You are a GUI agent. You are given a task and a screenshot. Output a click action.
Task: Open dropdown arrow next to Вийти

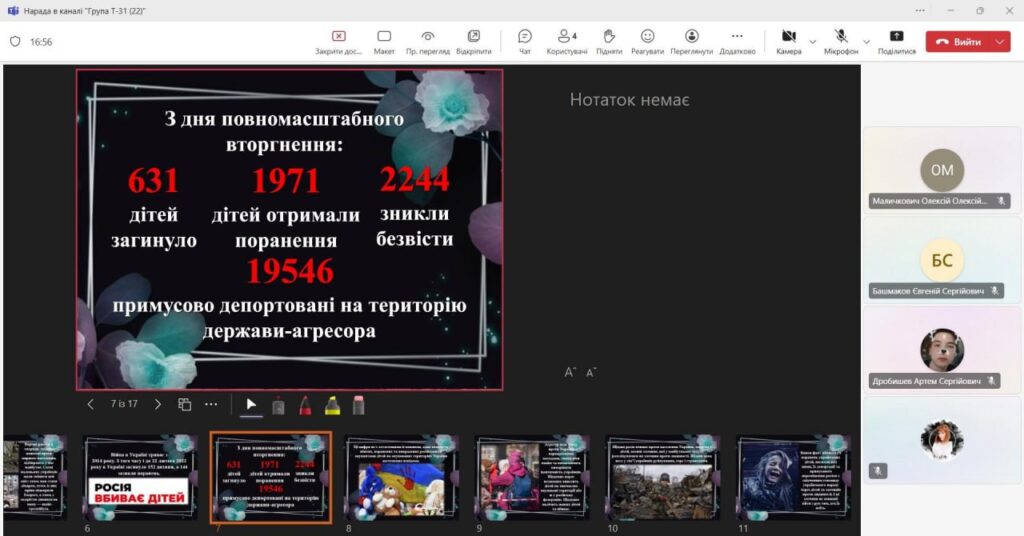1001,42
